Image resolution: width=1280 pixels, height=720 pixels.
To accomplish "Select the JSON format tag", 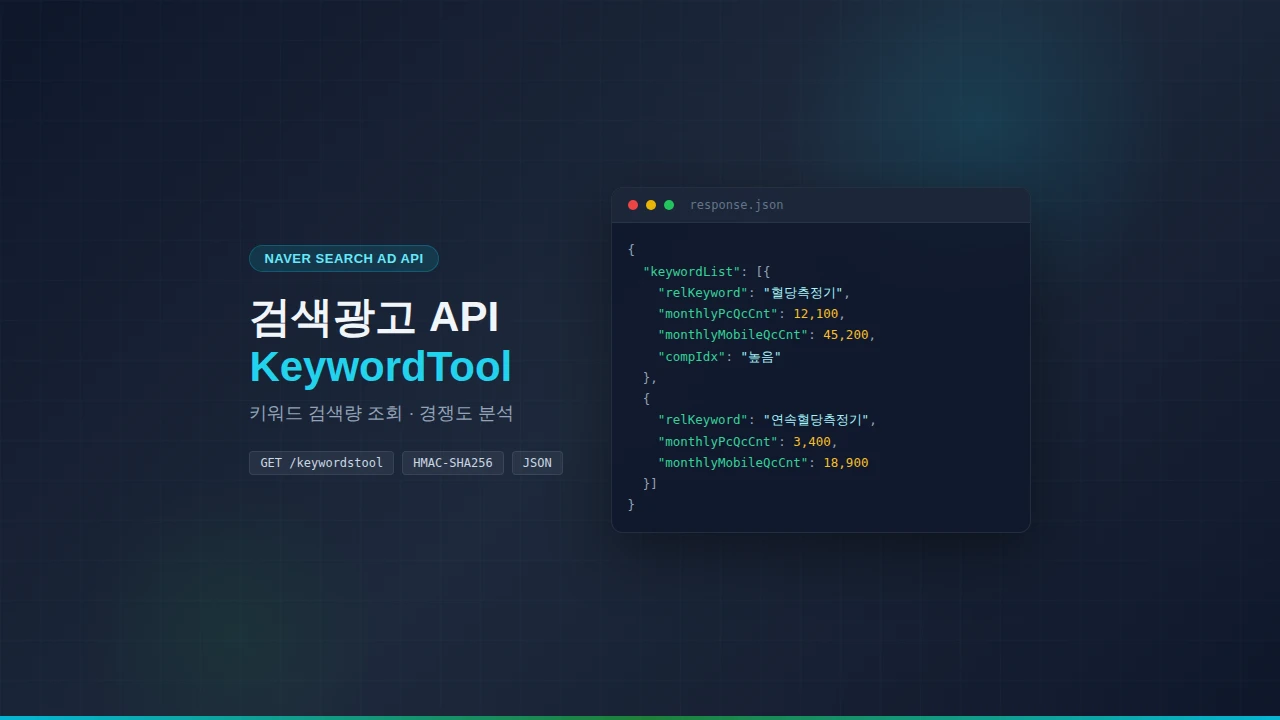I will [x=537, y=462].
